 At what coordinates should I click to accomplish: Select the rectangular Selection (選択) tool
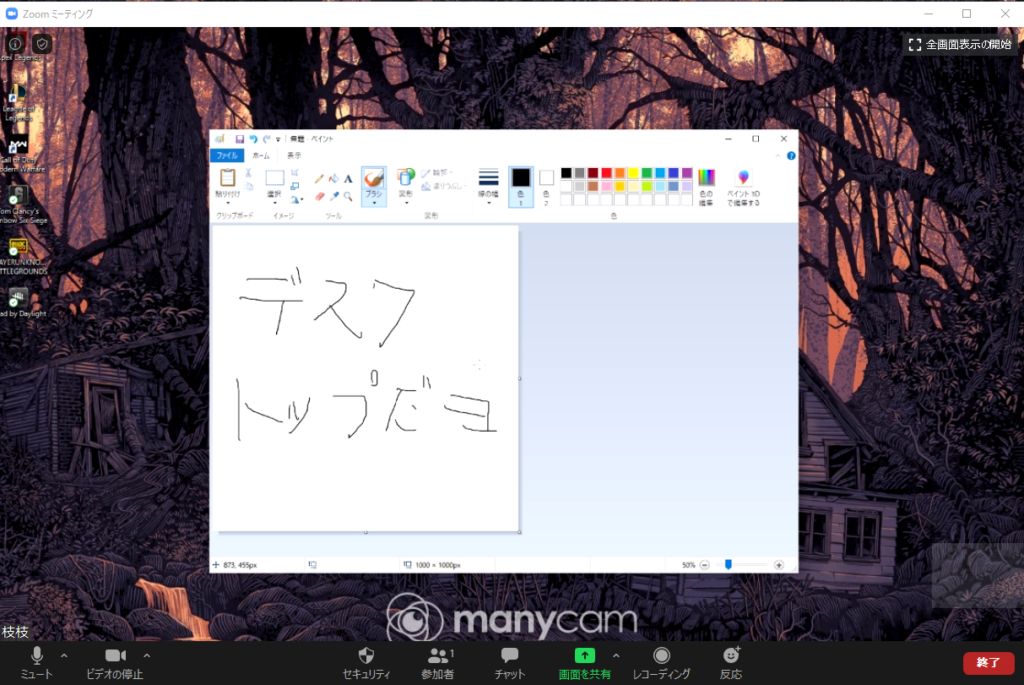274,178
